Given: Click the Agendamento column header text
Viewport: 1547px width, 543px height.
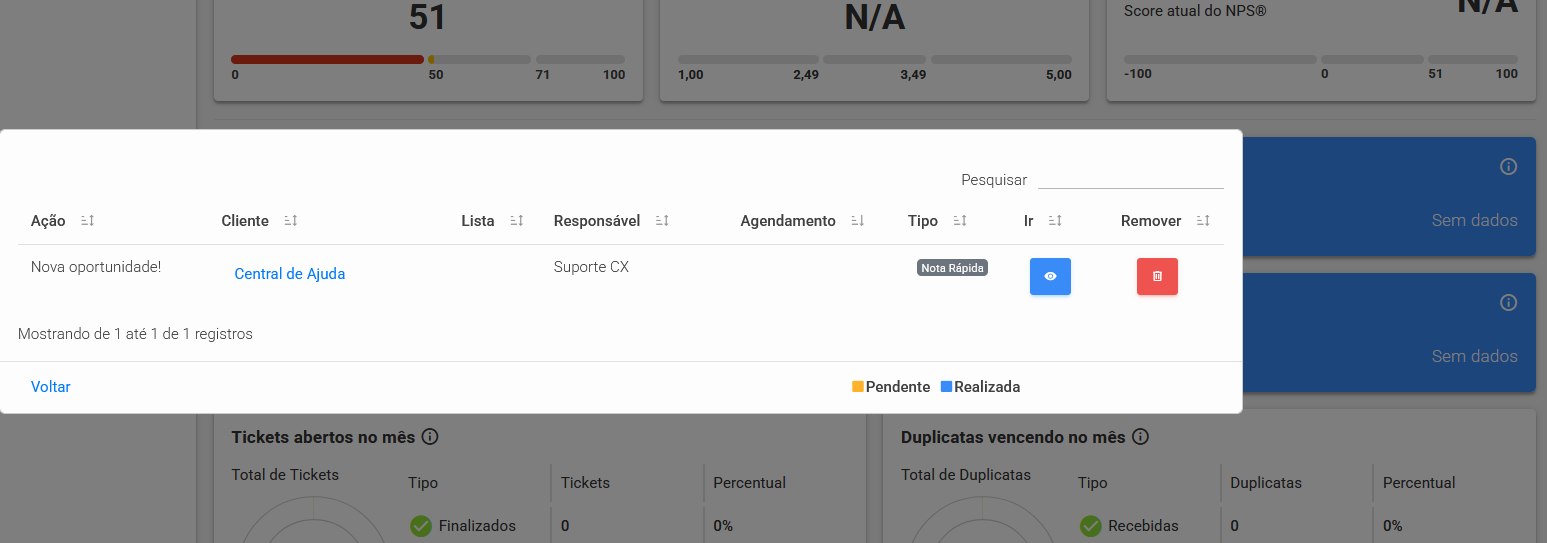Looking at the screenshot, I should (788, 221).
